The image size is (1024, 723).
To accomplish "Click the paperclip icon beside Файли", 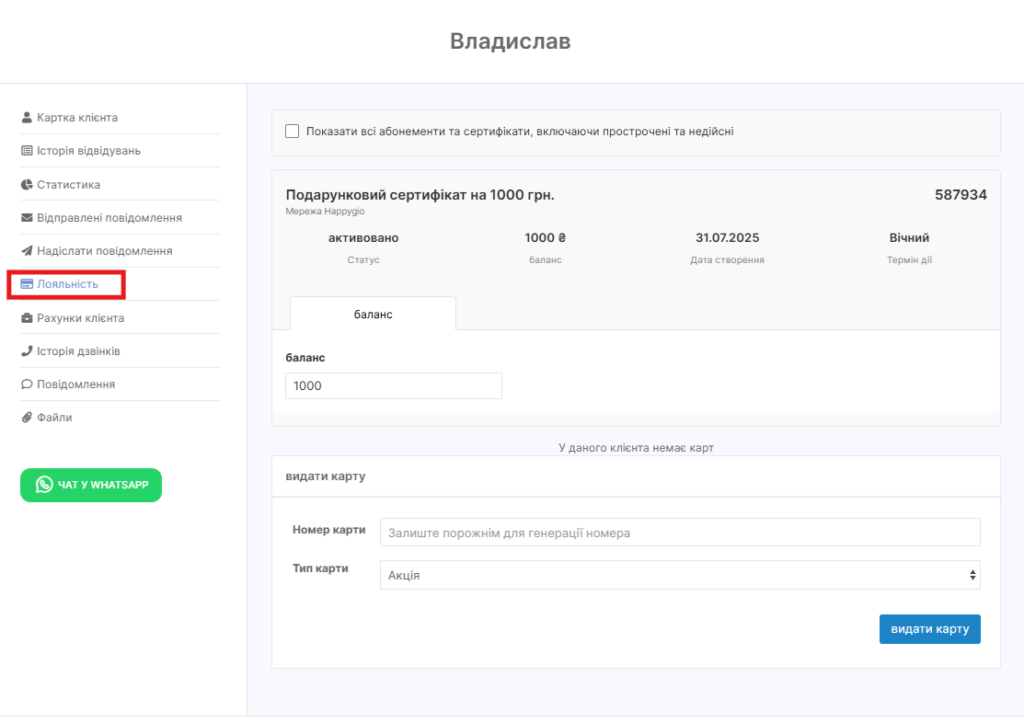I will (27, 418).
